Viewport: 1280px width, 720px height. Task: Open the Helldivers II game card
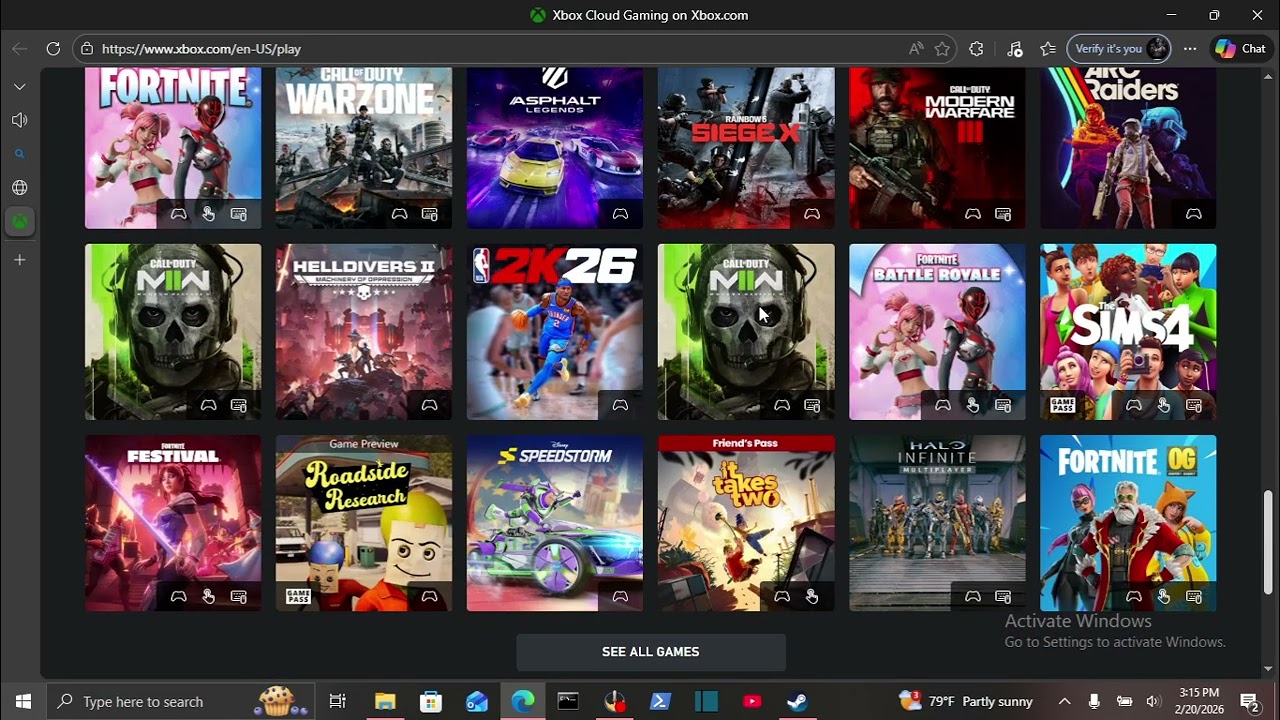[364, 332]
